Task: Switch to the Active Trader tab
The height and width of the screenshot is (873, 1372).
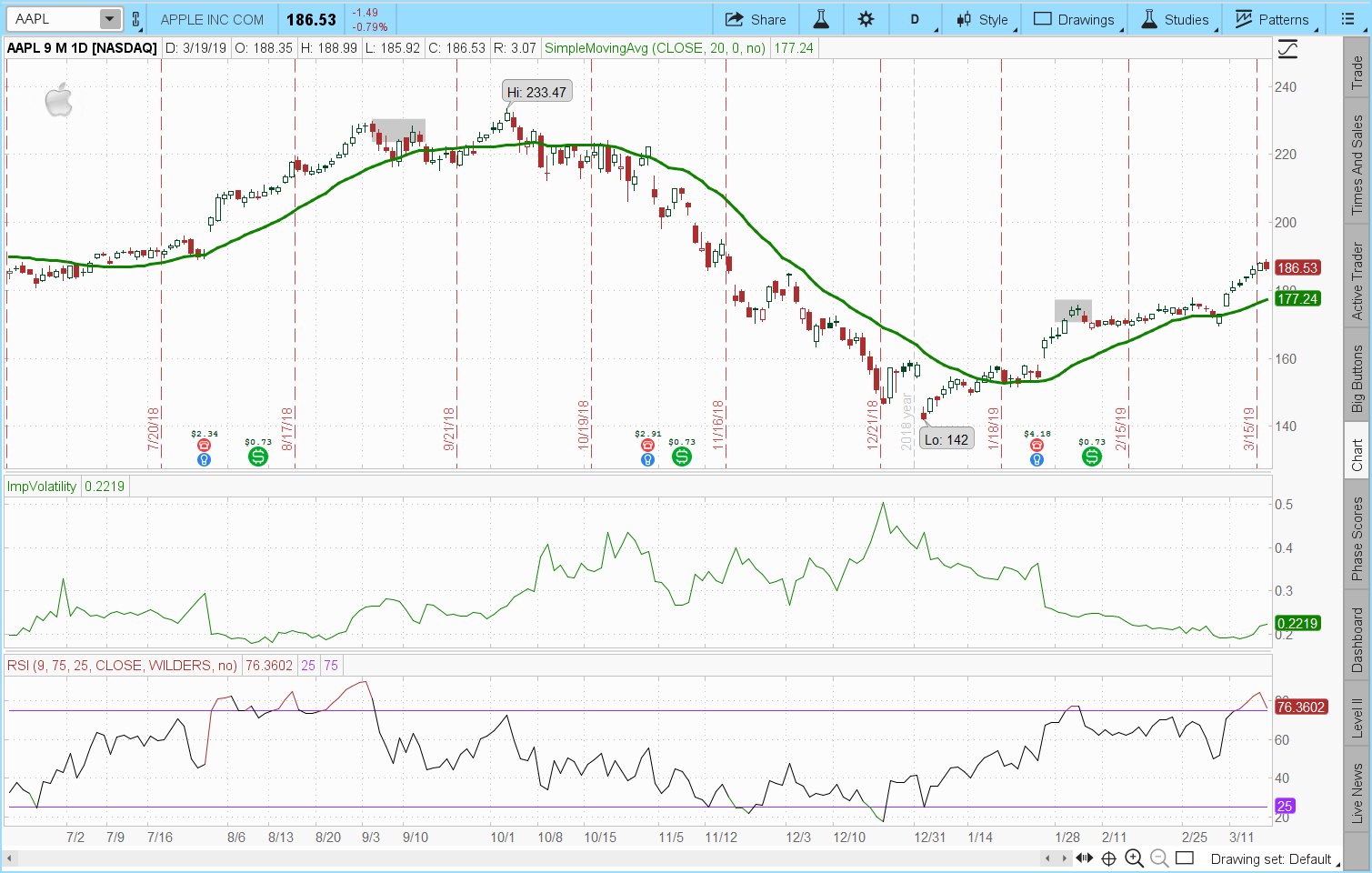Action: (x=1357, y=280)
